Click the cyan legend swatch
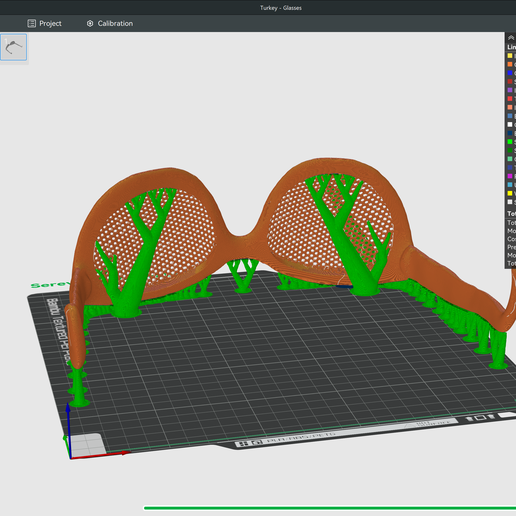This screenshot has height=516, width=516. tap(510, 185)
